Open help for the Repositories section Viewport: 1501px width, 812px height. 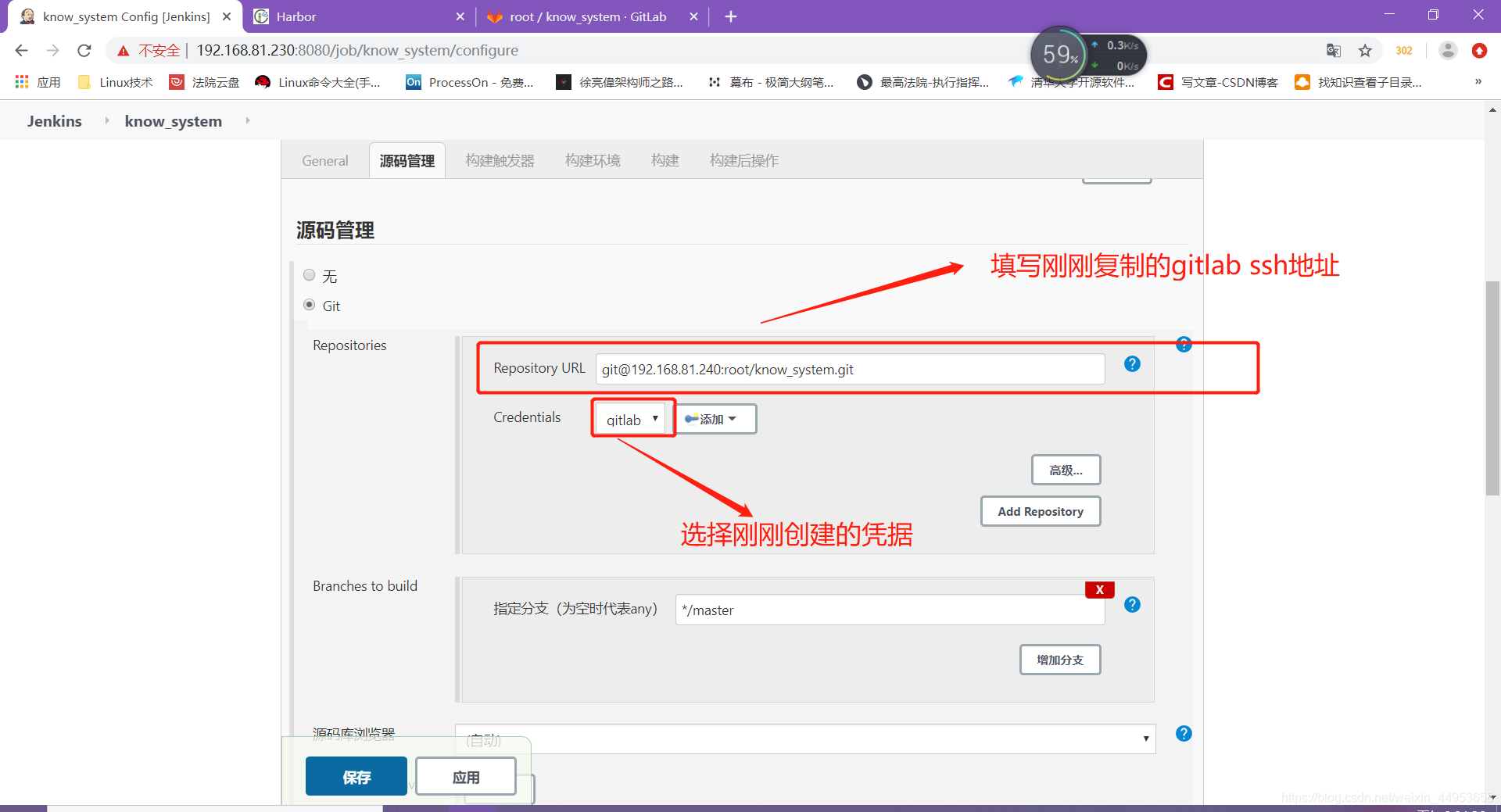point(1184,345)
